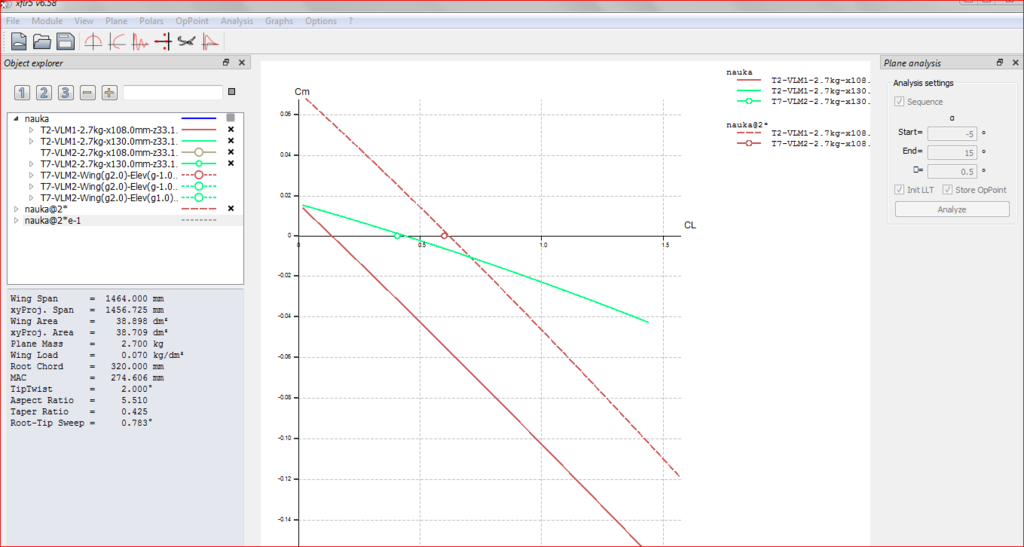1024x547 pixels.
Task: Open the Polars menu
Action: pos(152,21)
